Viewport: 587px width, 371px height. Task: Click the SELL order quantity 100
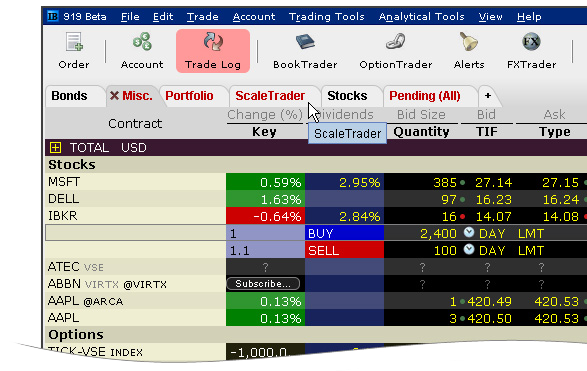click(445, 250)
